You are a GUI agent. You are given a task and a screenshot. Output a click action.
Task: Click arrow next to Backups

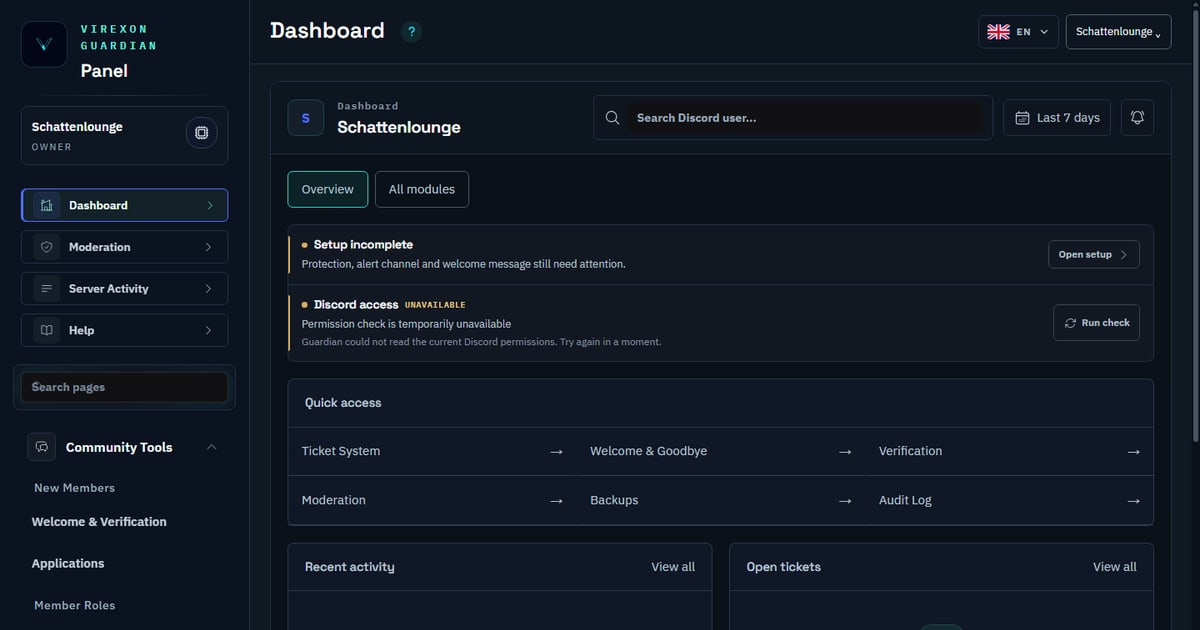pyautogui.click(x=845, y=501)
